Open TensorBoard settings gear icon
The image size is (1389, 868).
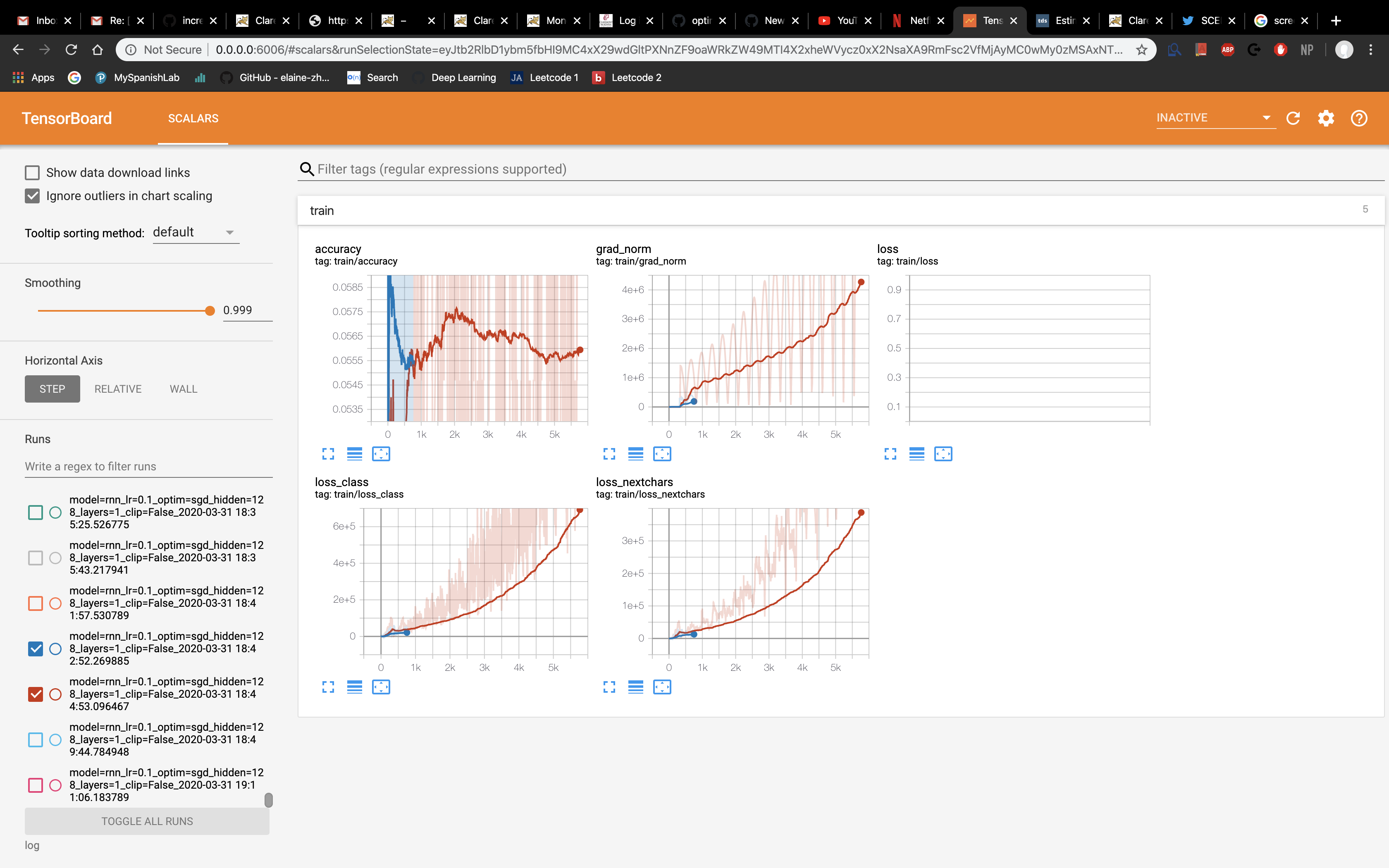tap(1326, 118)
